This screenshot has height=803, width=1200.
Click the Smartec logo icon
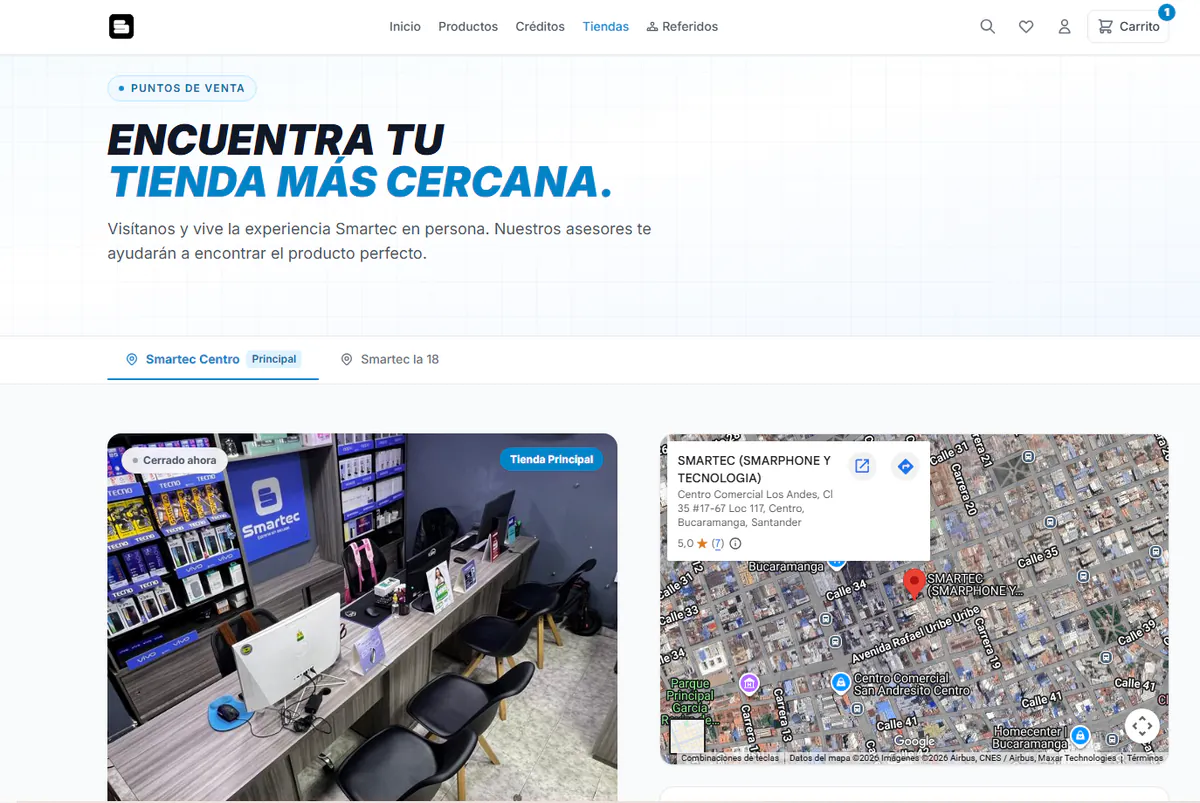point(121,27)
